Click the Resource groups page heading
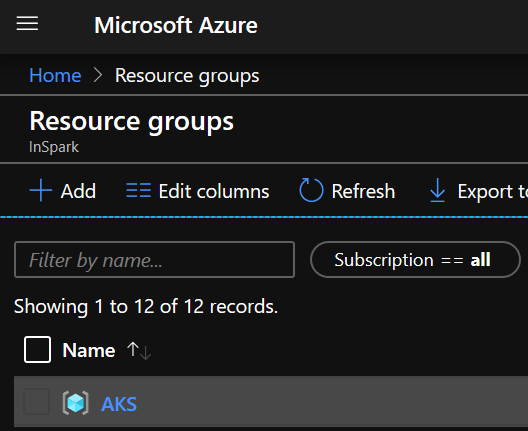 [131, 121]
